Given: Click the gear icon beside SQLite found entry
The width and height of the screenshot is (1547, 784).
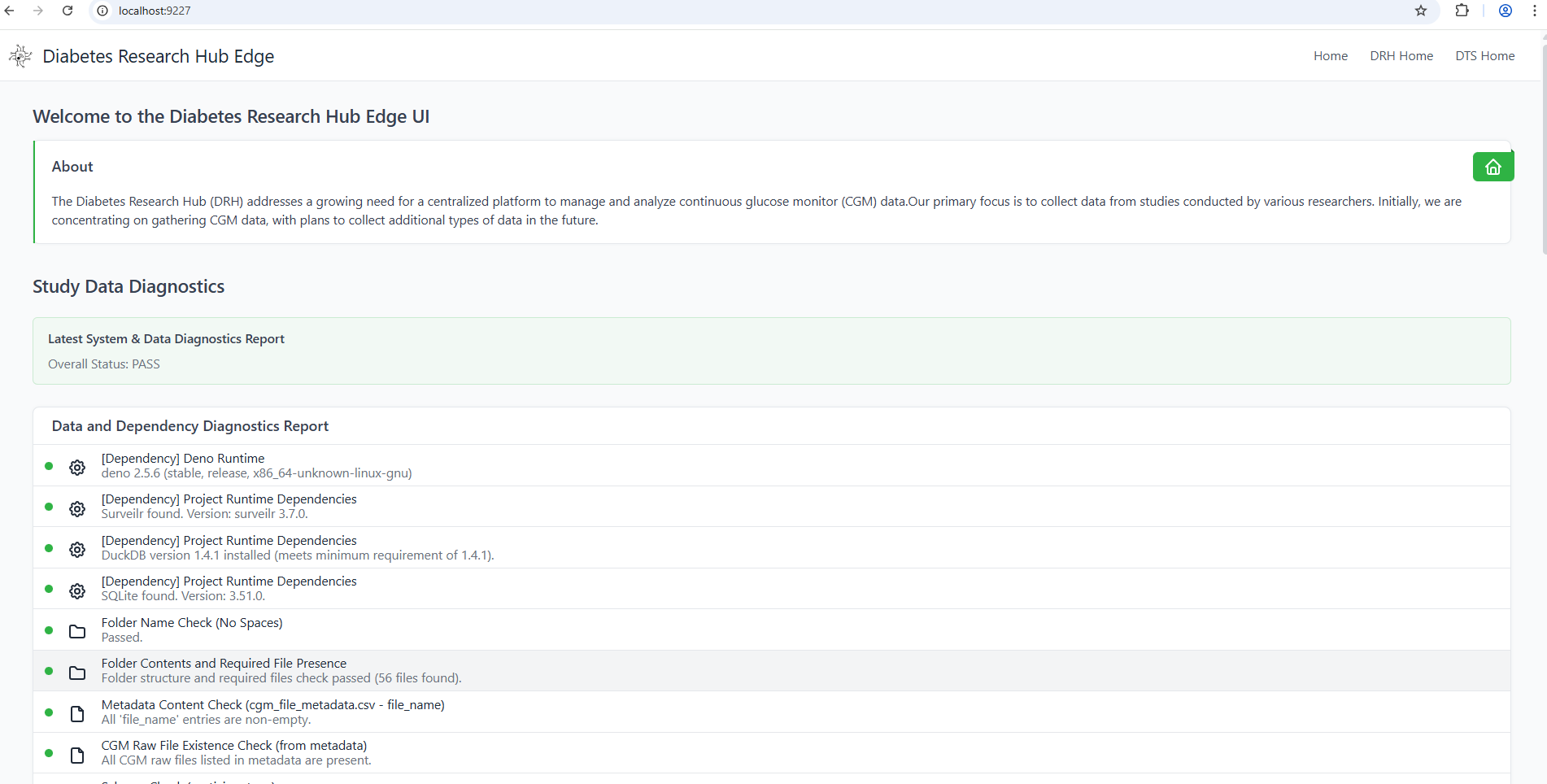Looking at the screenshot, I should coord(77,591).
